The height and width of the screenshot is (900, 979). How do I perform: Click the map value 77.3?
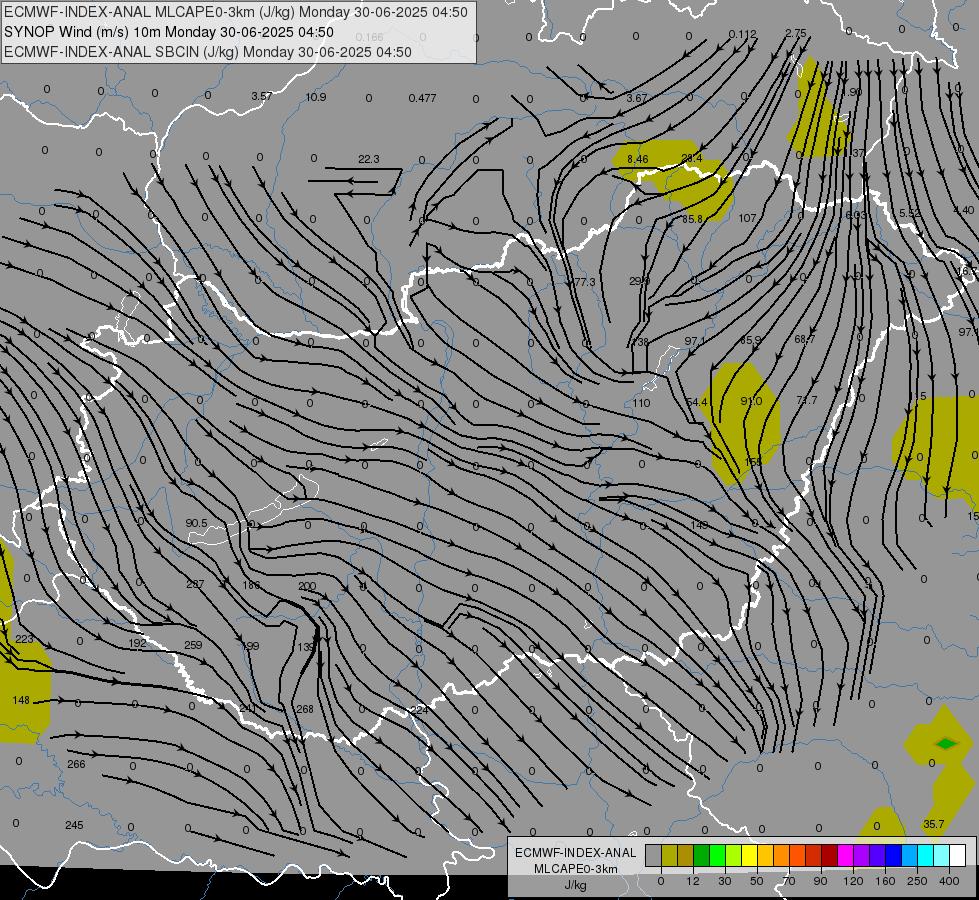click(584, 282)
